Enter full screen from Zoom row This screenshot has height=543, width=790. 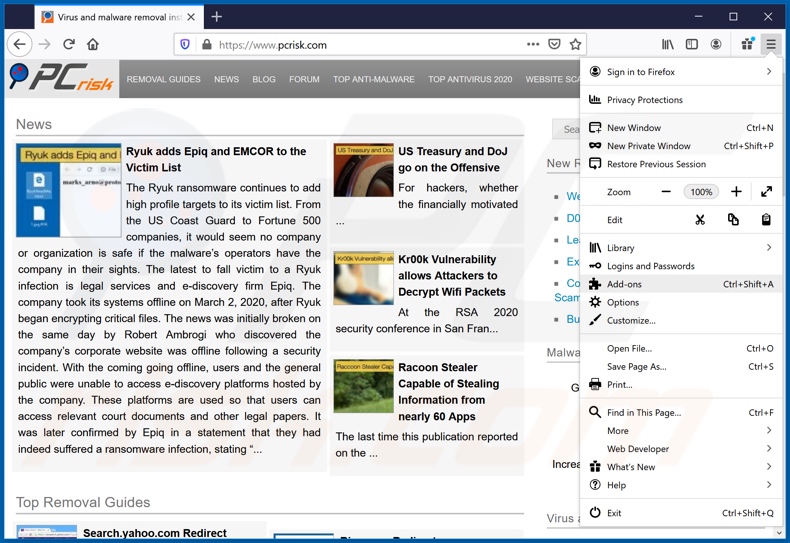pos(766,192)
